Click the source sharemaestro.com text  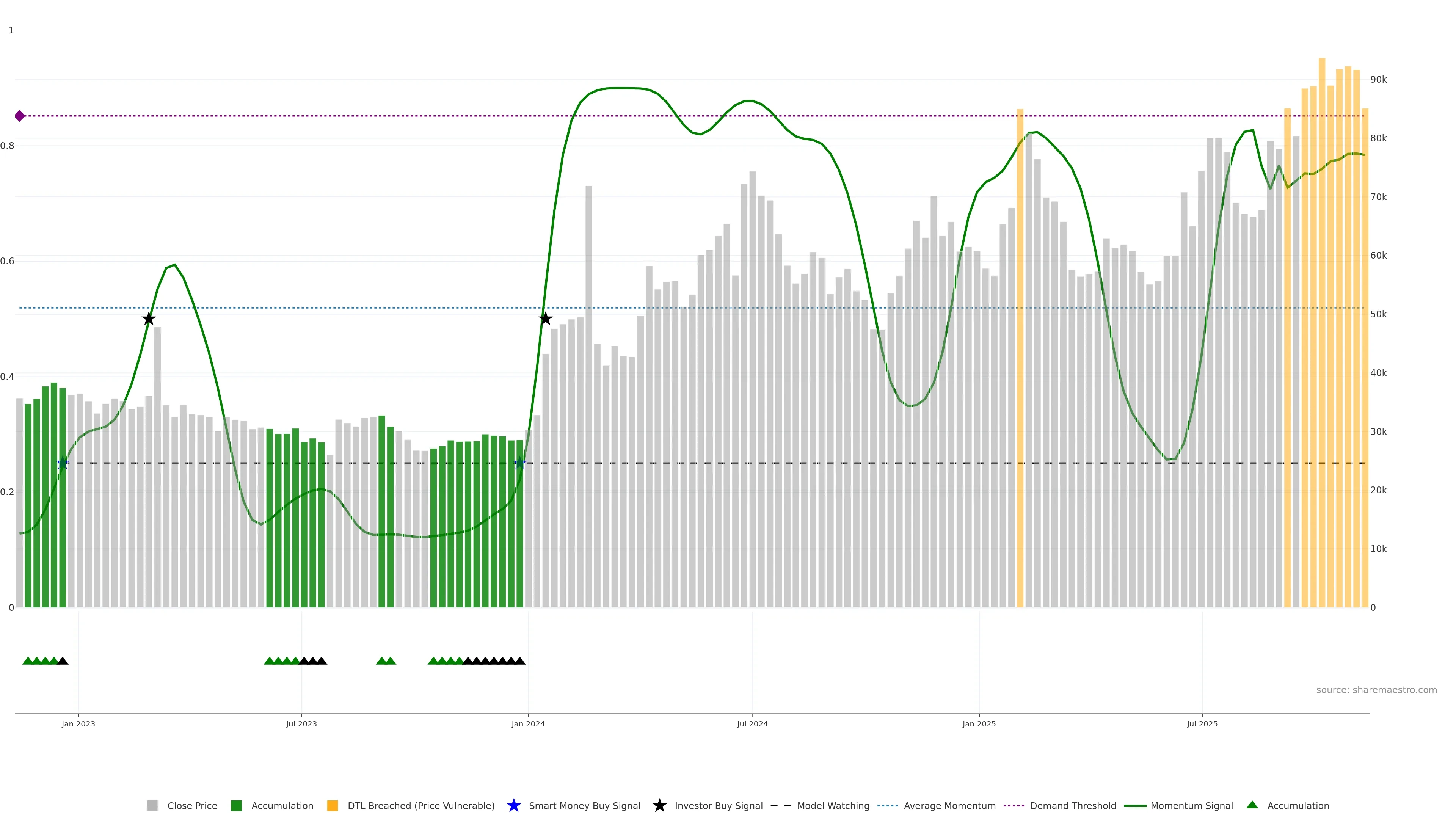coord(1376,690)
